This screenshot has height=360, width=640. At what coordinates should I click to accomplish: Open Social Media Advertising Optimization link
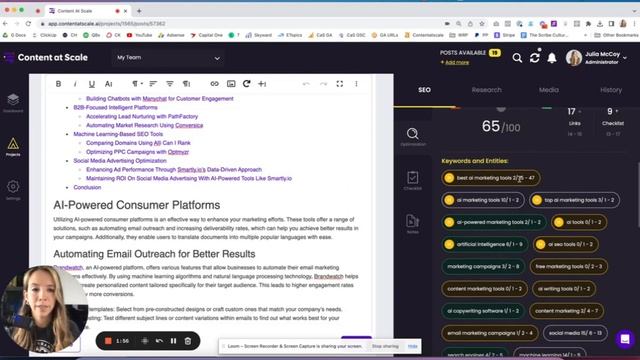point(120,161)
